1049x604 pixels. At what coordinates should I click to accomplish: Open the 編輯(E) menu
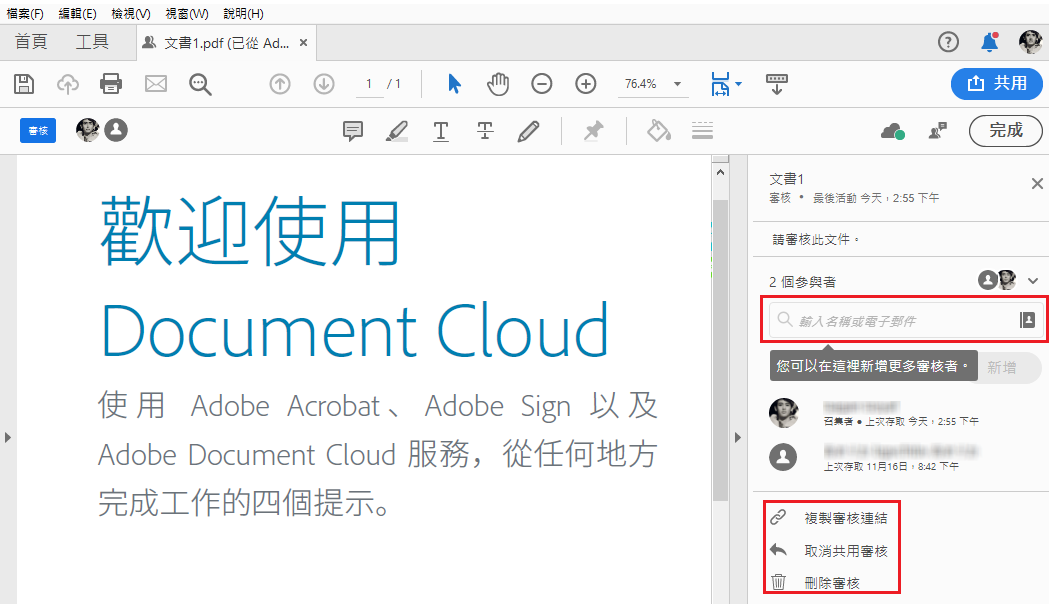[78, 13]
